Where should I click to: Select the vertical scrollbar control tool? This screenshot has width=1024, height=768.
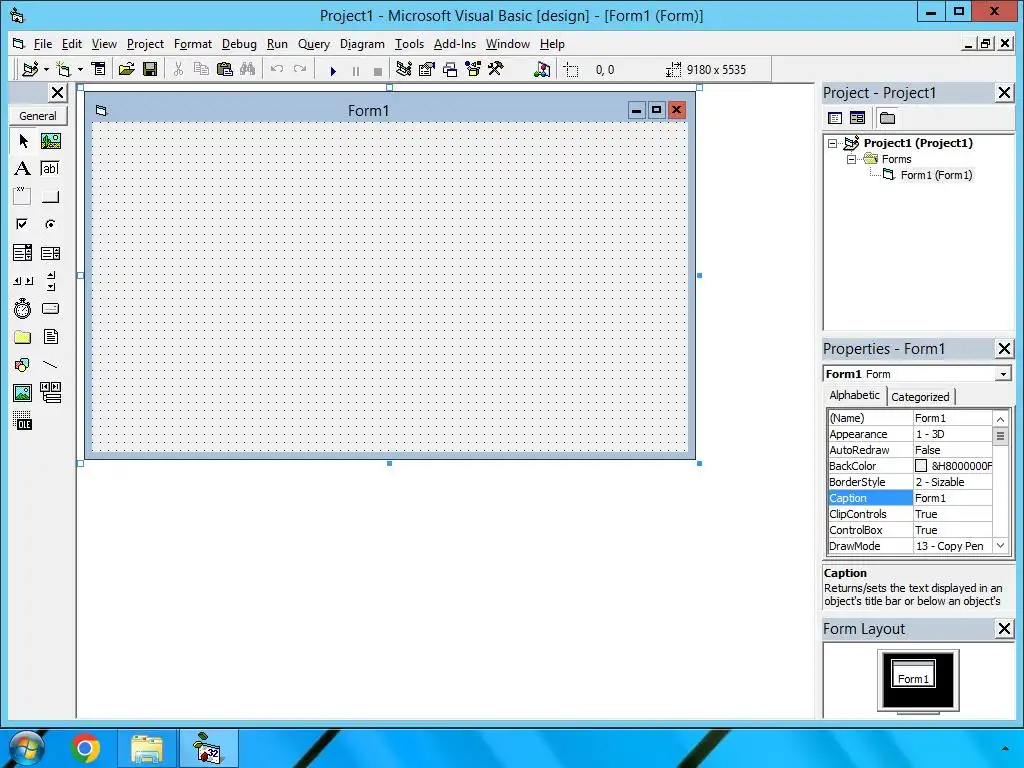(50, 281)
